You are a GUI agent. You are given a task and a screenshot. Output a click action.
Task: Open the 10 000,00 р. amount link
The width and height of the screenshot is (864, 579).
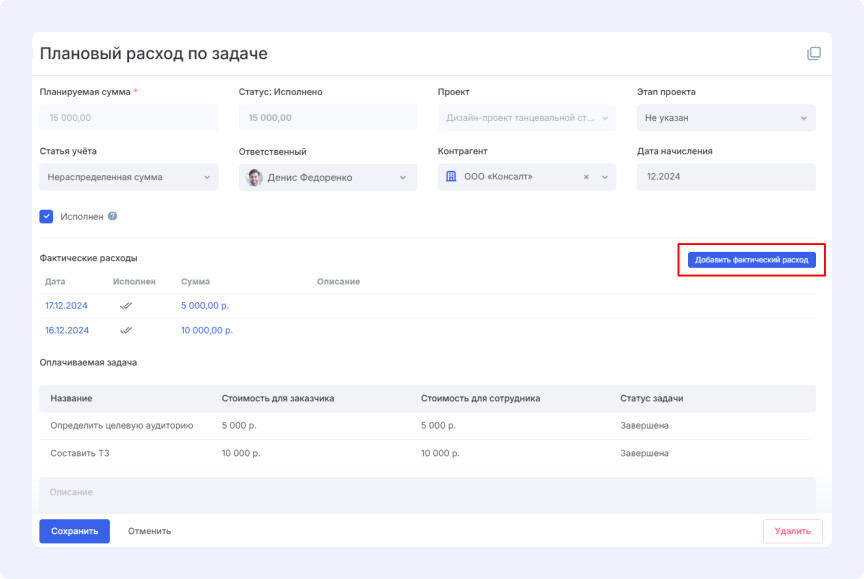point(207,330)
